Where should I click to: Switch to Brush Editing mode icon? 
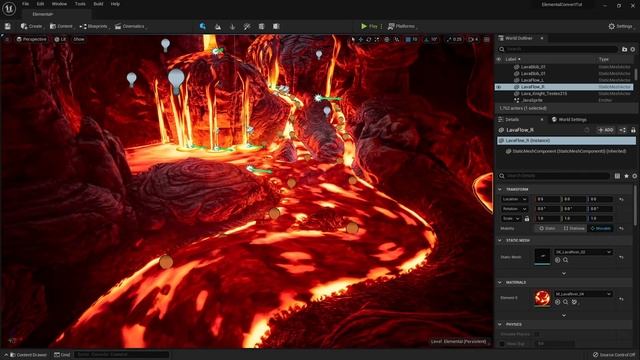(276, 26)
